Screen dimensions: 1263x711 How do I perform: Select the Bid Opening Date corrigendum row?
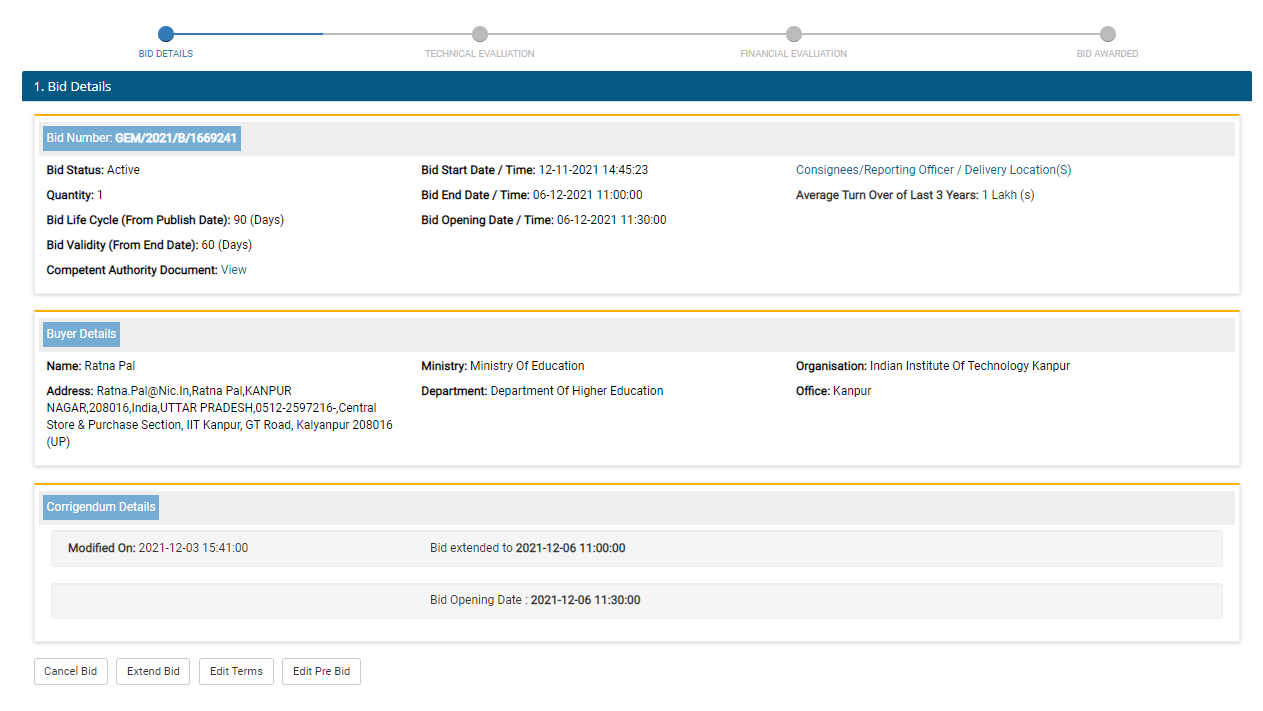636,600
